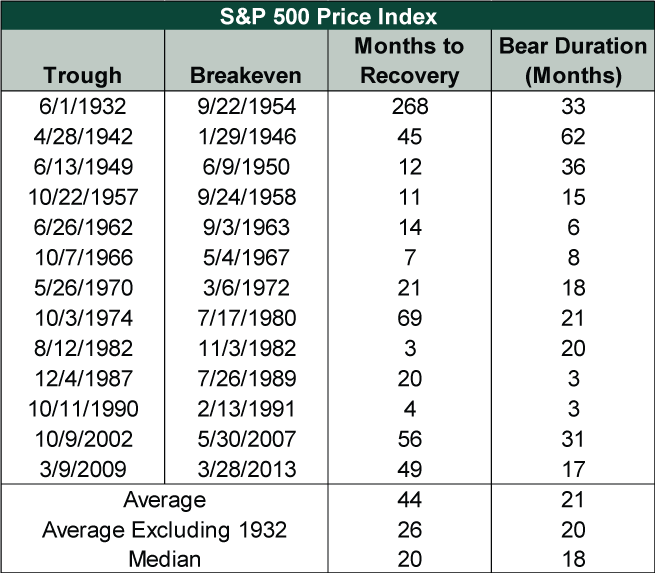This screenshot has height=573, width=655.
Task: Select the Trough column header
Action: pos(83,74)
